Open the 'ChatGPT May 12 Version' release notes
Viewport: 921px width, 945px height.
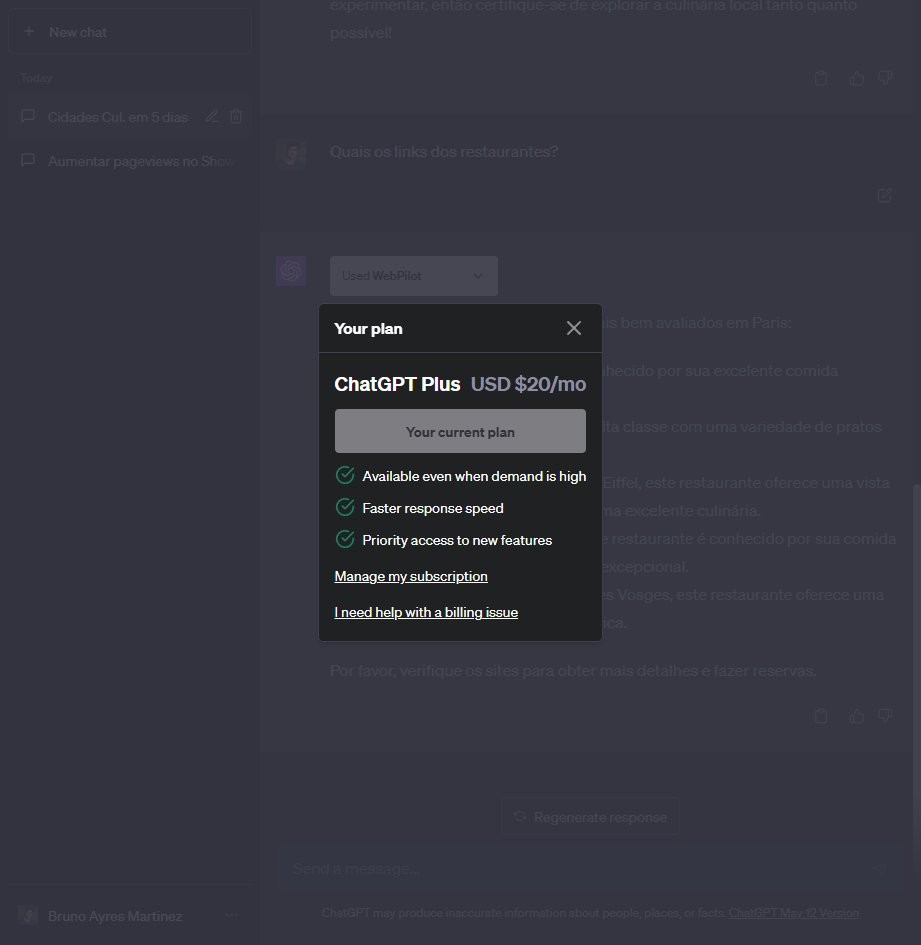pos(793,913)
